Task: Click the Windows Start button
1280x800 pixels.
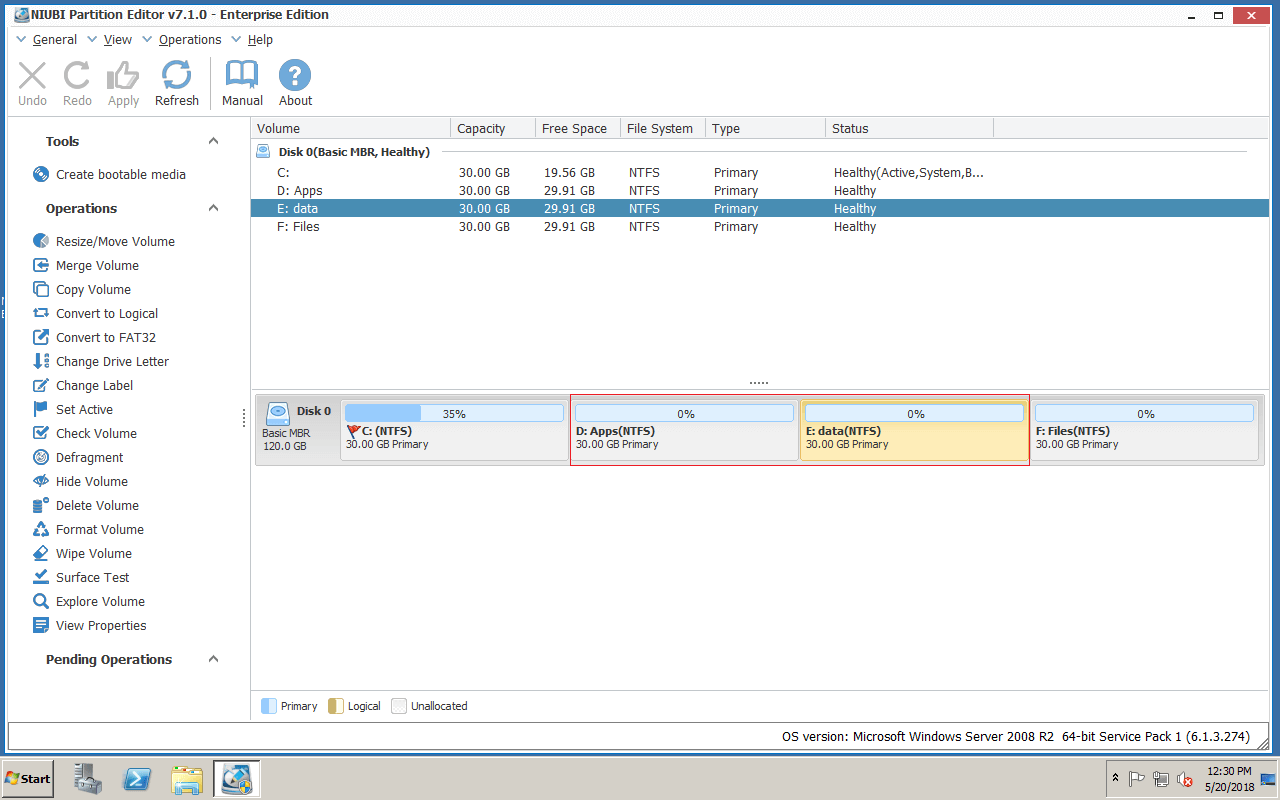Action: click(x=27, y=778)
